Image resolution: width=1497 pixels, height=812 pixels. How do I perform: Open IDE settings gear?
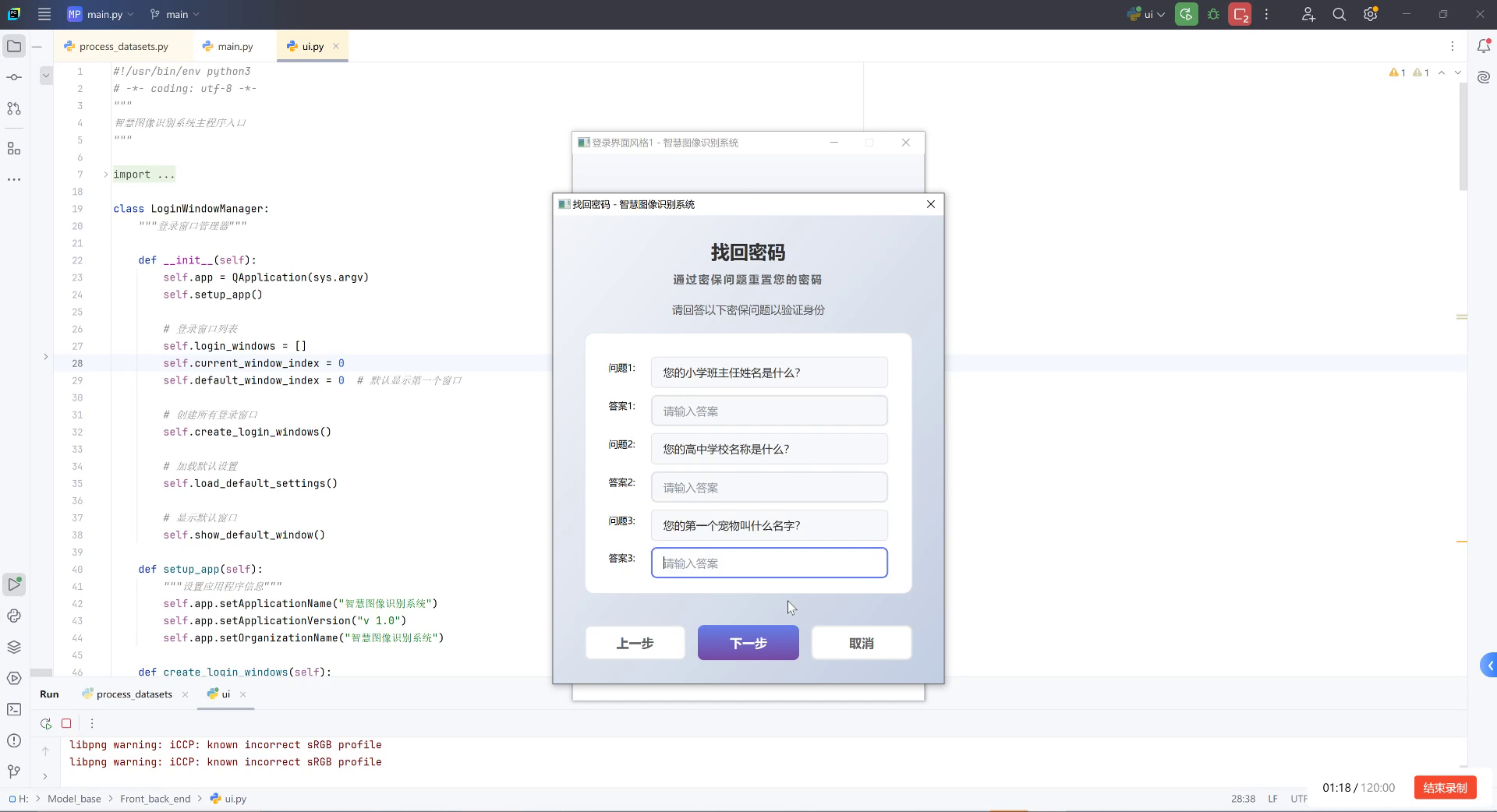tap(1371, 14)
